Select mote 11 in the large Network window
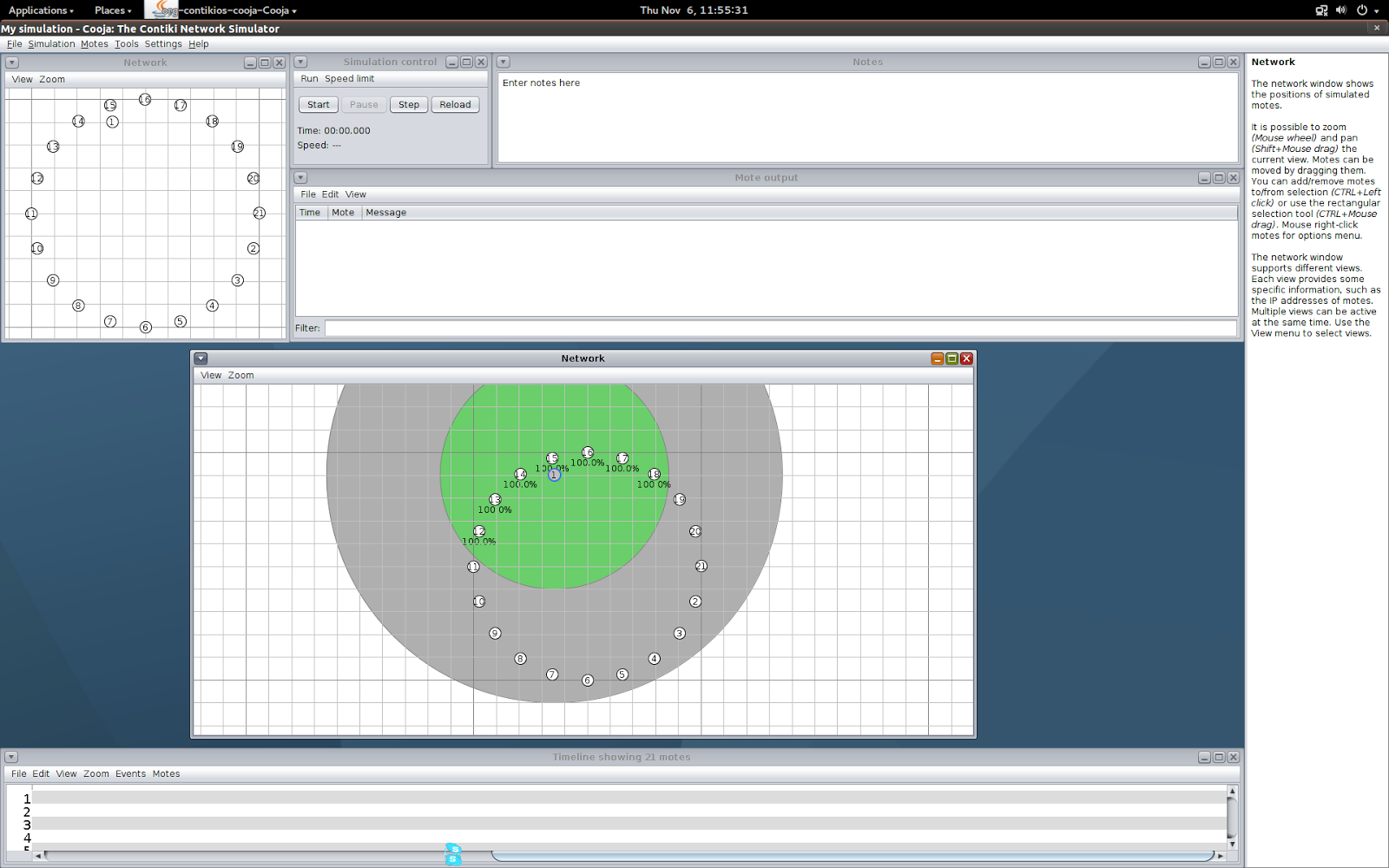1389x868 pixels. [473, 567]
